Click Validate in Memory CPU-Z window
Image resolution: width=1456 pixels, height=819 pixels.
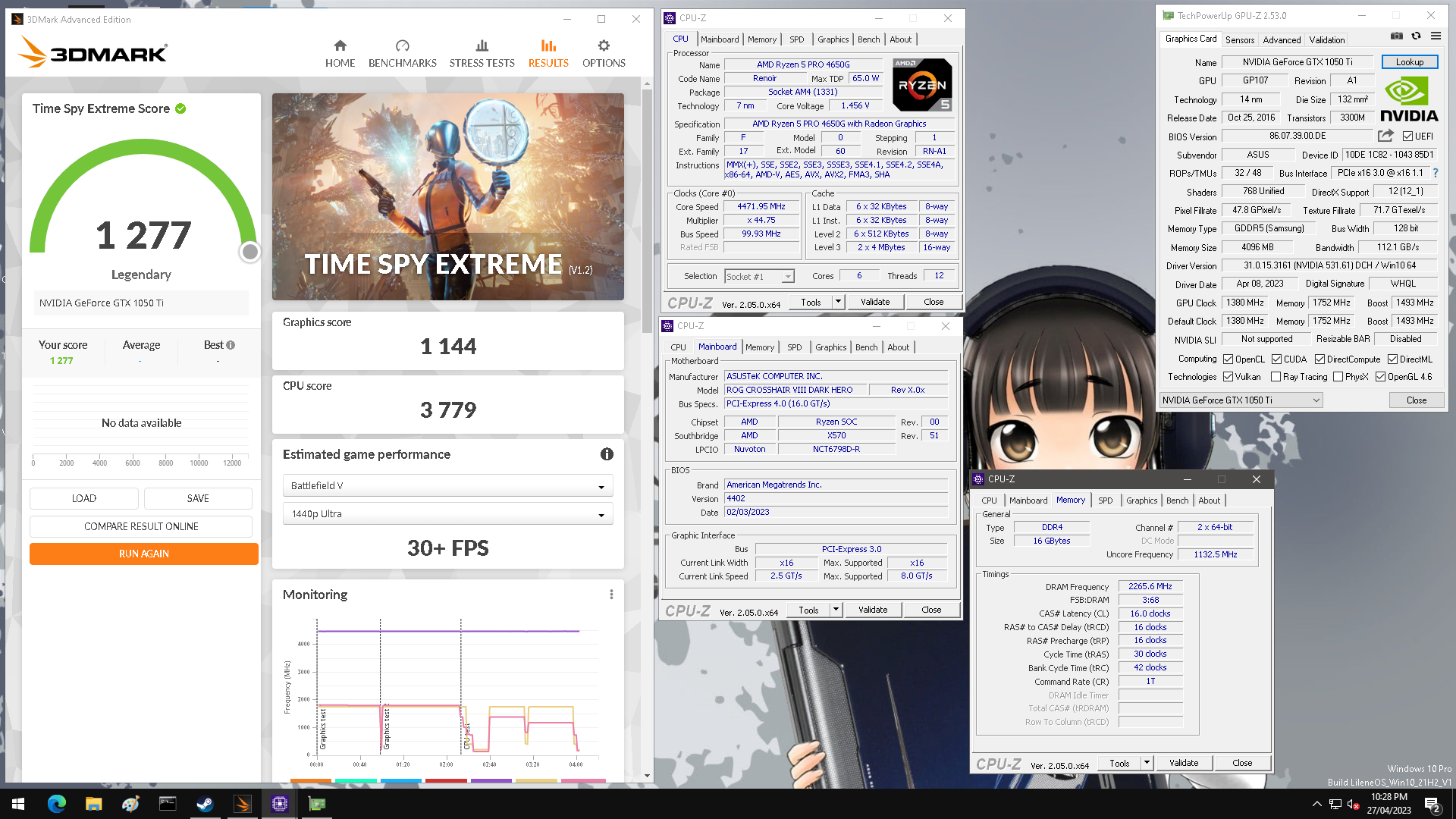click(x=1184, y=763)
